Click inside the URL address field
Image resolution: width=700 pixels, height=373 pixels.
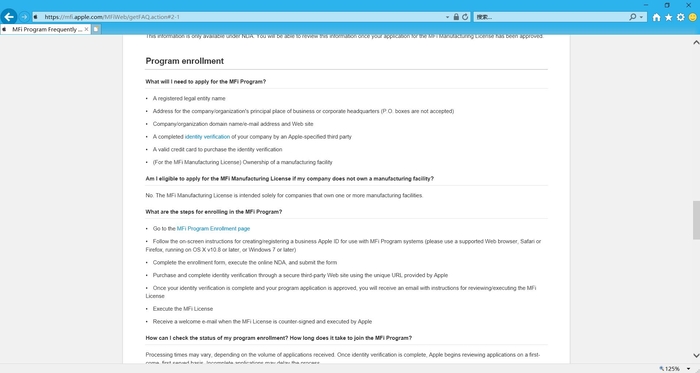241,17
